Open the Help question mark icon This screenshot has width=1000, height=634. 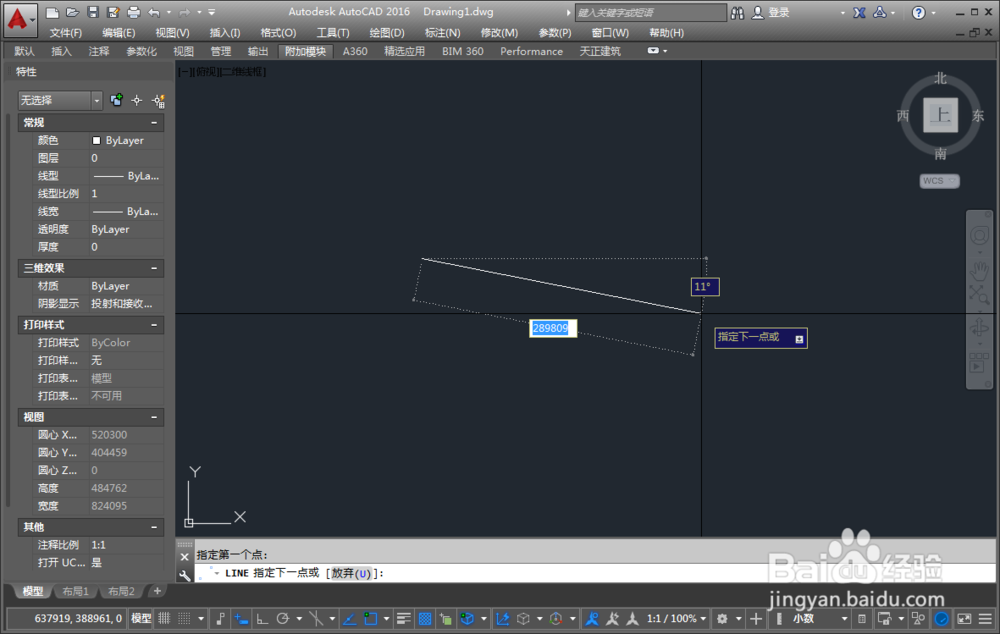pyautogui.click(x=918, y=12)
